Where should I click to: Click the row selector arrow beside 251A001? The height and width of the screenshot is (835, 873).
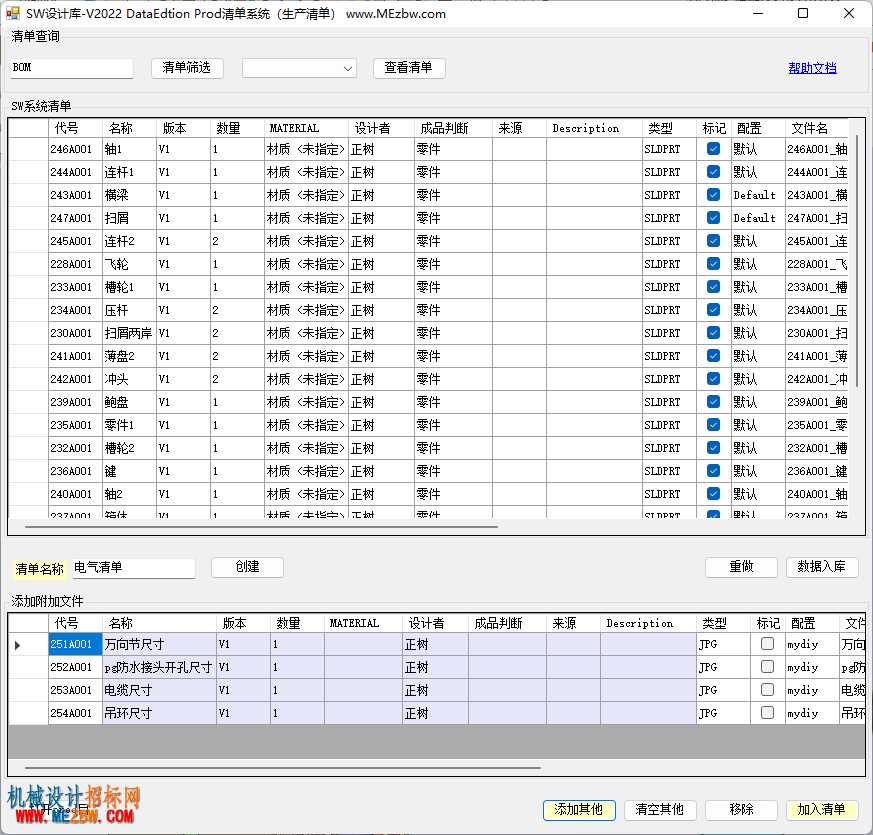[x=17, y=645]
